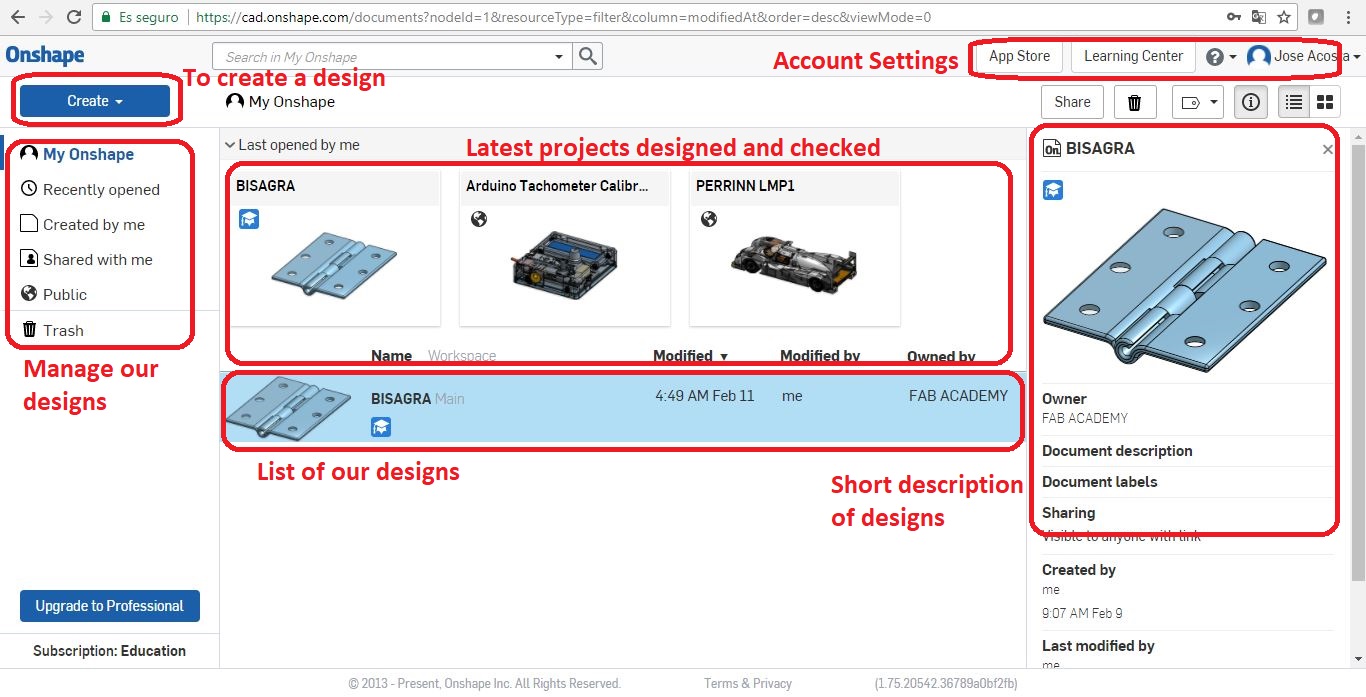Open Created by me filter
This screenshot has height=697, width=1366.
[83, 224]
